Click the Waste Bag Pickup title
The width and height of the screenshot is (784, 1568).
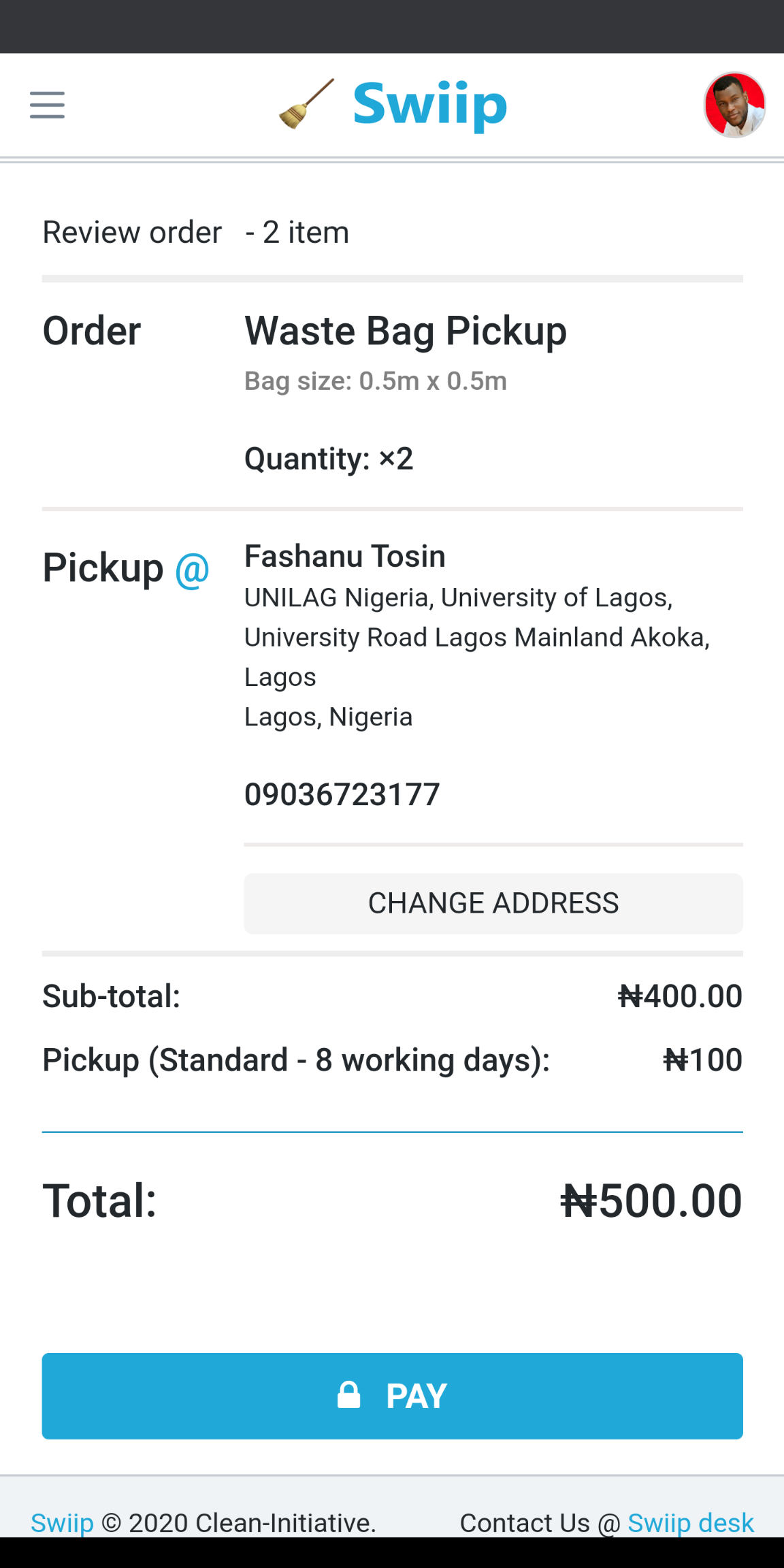[406, 331]
